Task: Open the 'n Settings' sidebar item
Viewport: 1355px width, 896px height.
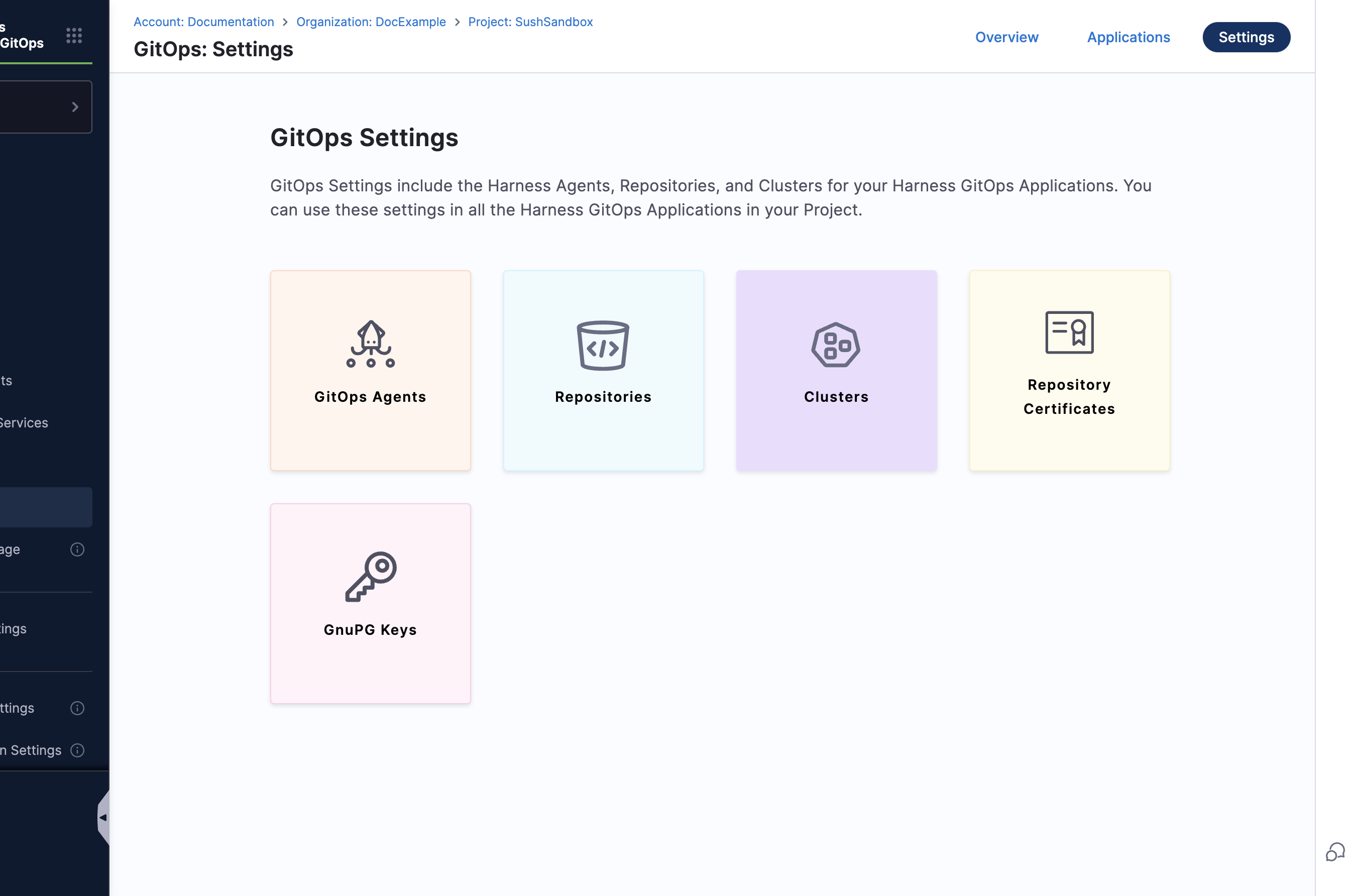Action: pyautogui.click(x=31, y=750)
